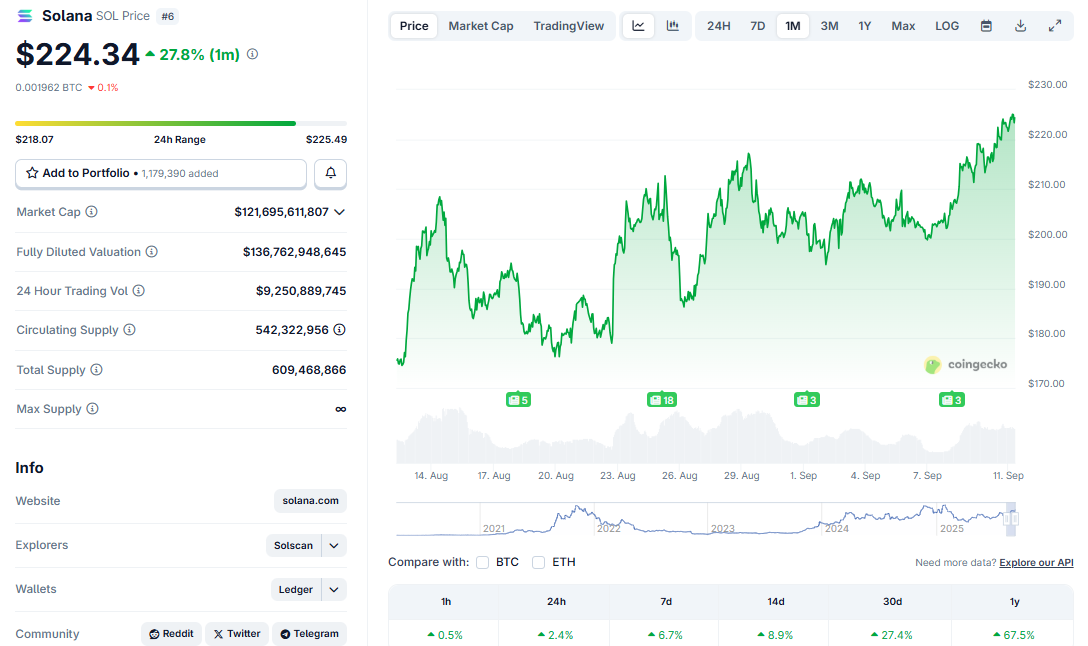This screenshot has width=1088, height=646.
Task: Click the #6 rank badge
Action: coord(168,16)
